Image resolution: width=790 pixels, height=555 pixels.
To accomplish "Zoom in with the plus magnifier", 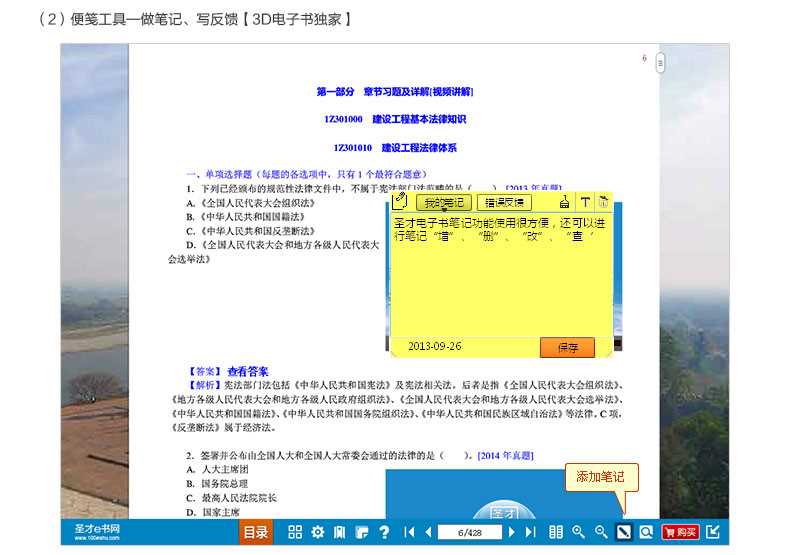I will pyautogui.click(x=578, y=532).
